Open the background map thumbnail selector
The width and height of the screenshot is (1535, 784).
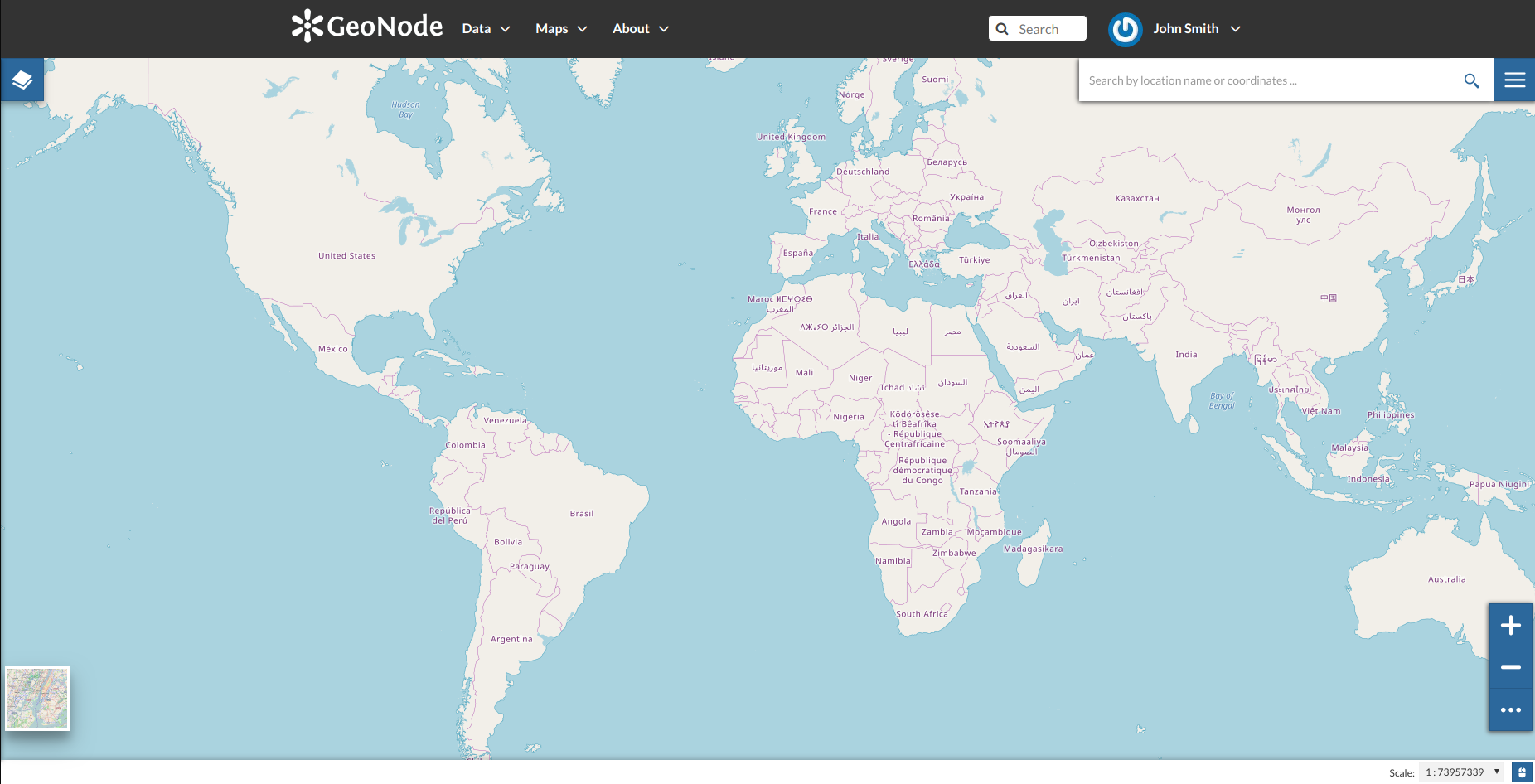37,699
